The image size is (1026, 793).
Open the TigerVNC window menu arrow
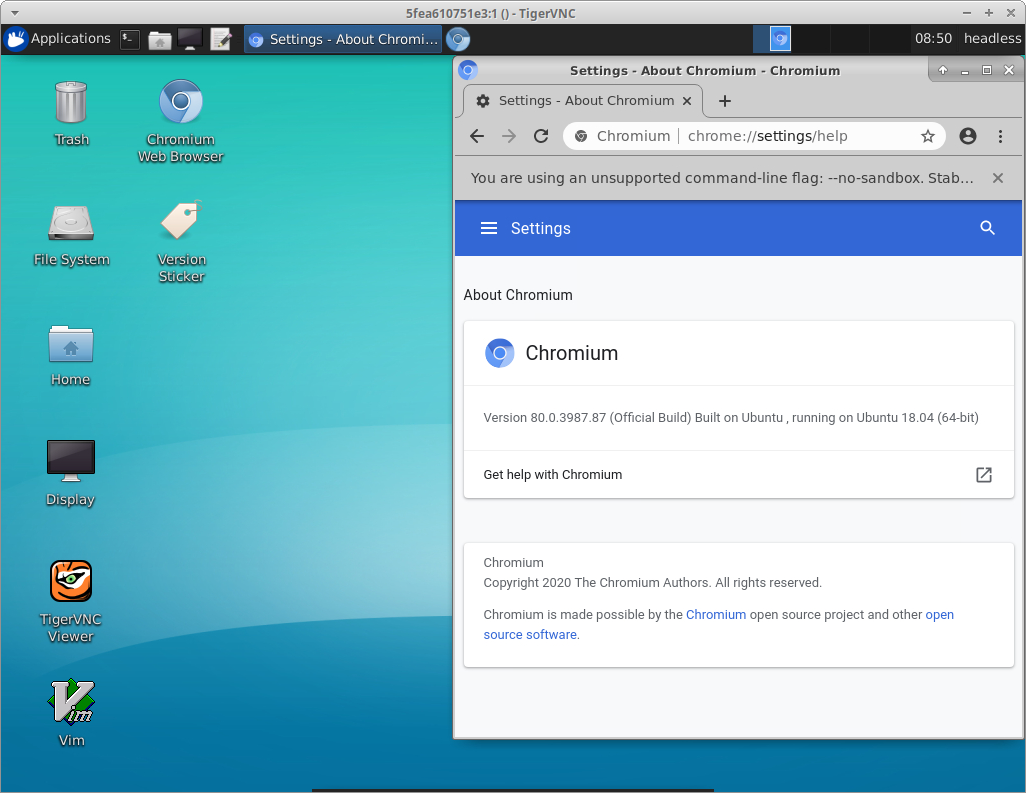coord(14,12)
